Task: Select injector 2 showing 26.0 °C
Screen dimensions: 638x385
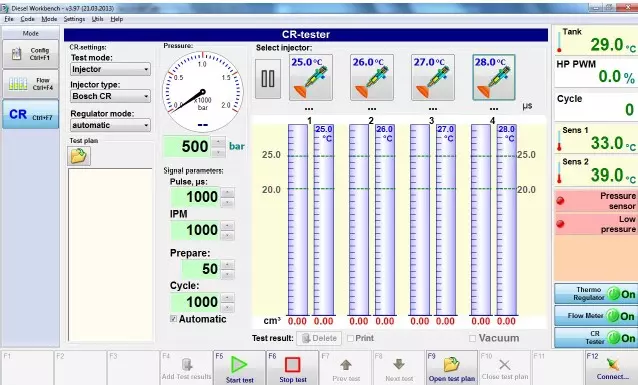Action: pos(372,77)
